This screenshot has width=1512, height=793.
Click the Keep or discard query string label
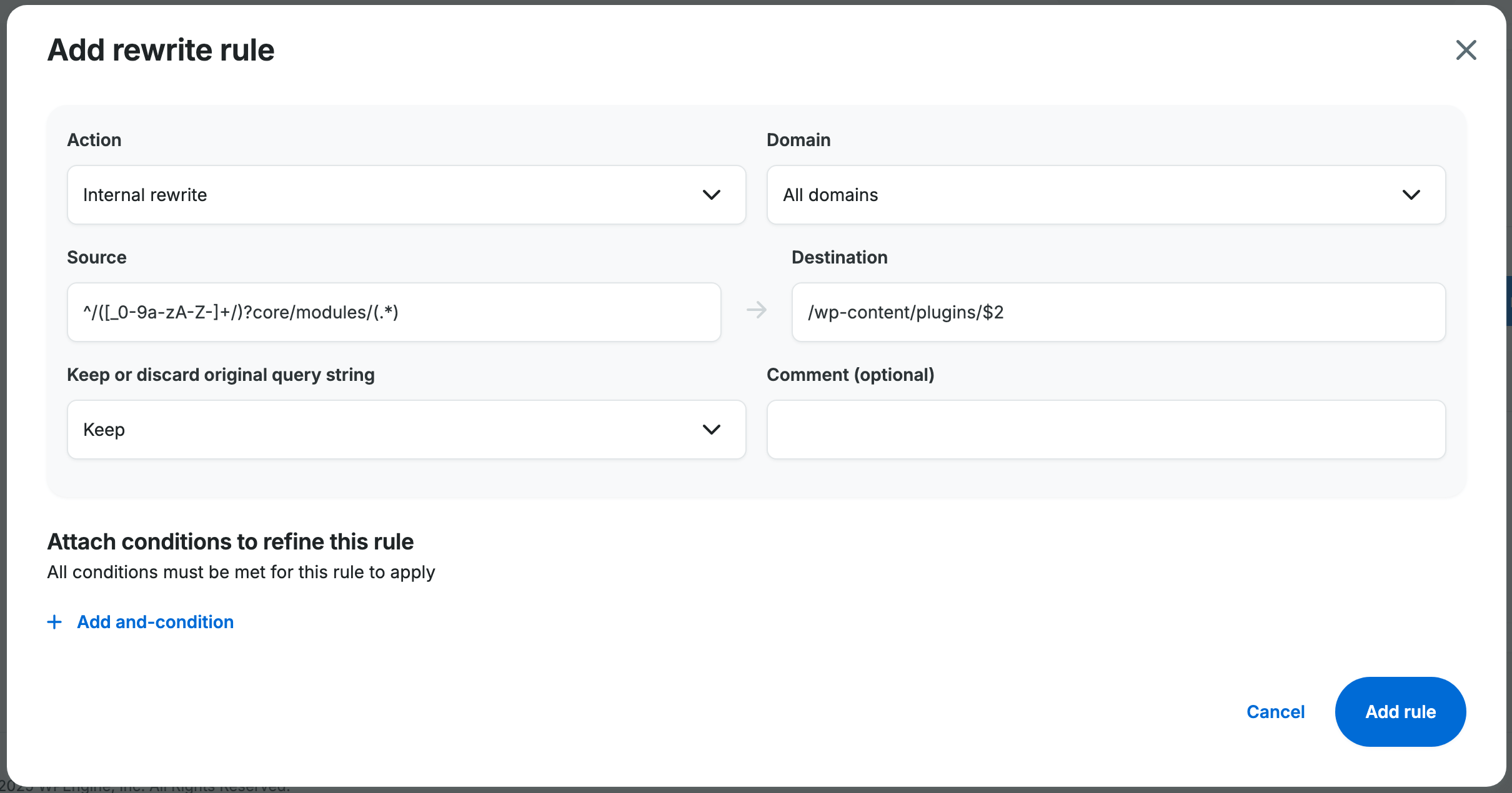221,375
